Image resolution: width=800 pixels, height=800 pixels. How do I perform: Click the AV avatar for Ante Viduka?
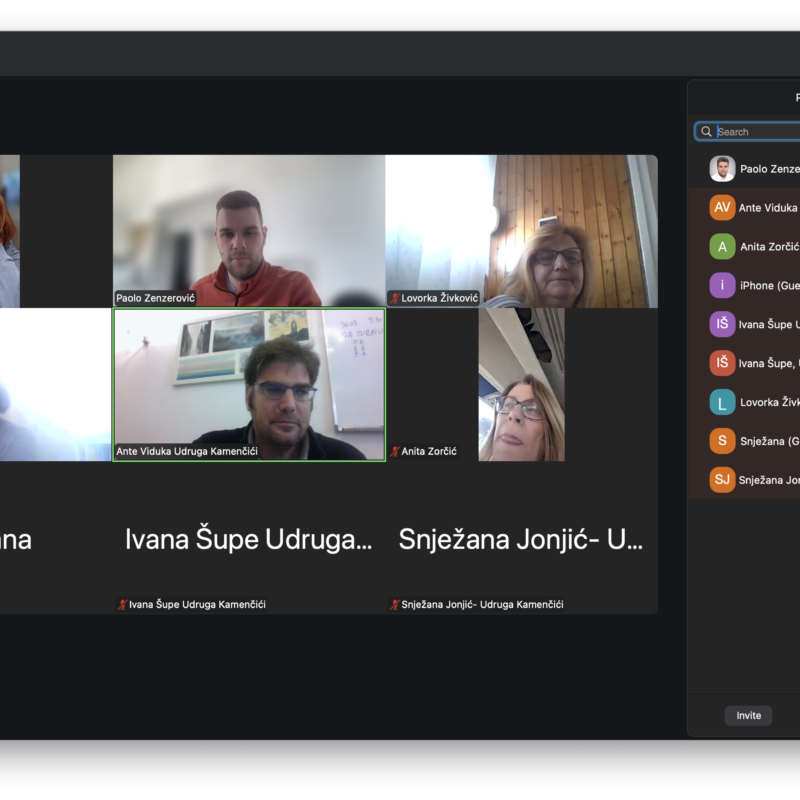pos(722,208)
